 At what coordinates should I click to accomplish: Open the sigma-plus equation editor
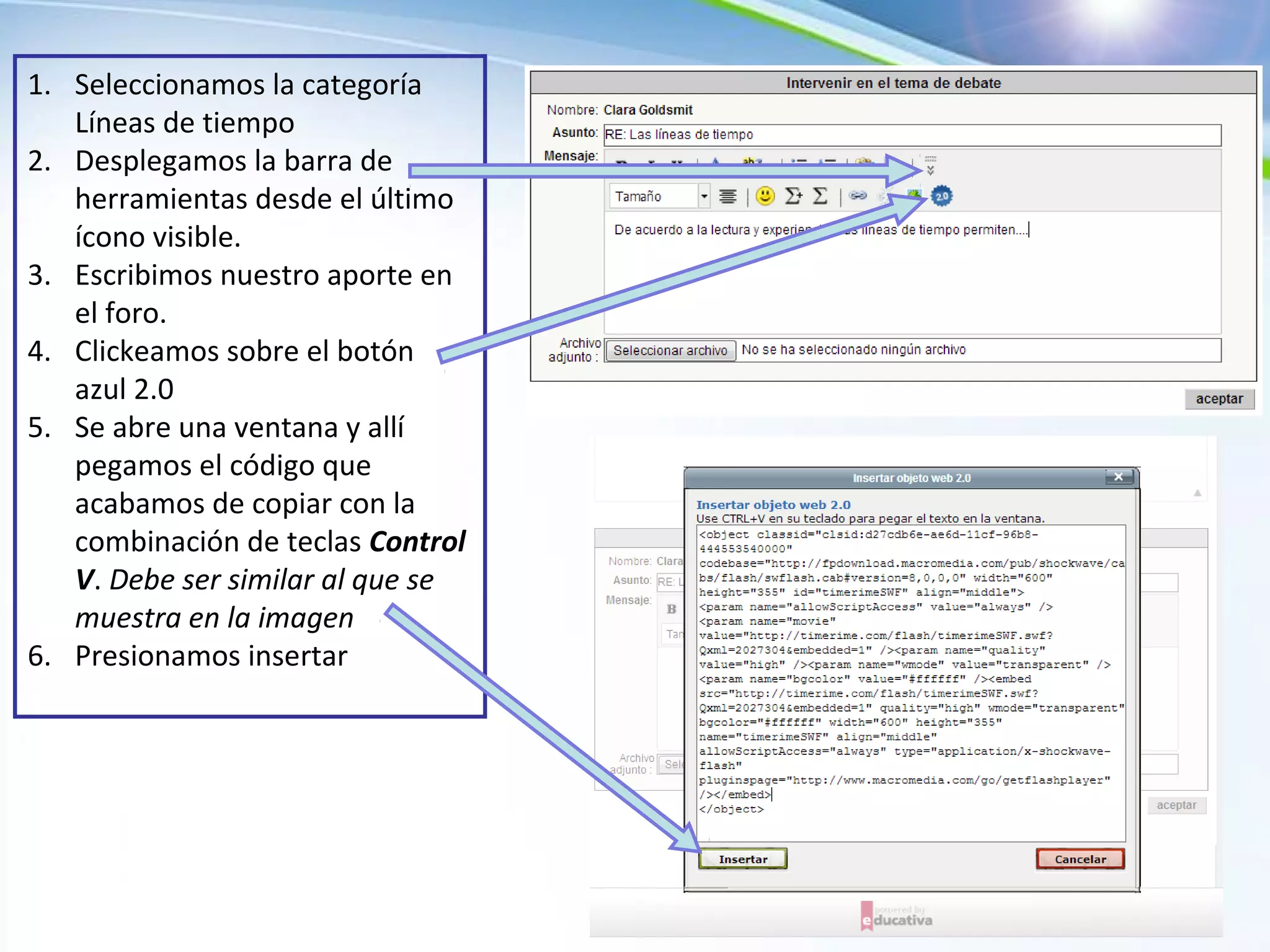tap(793, 196)
